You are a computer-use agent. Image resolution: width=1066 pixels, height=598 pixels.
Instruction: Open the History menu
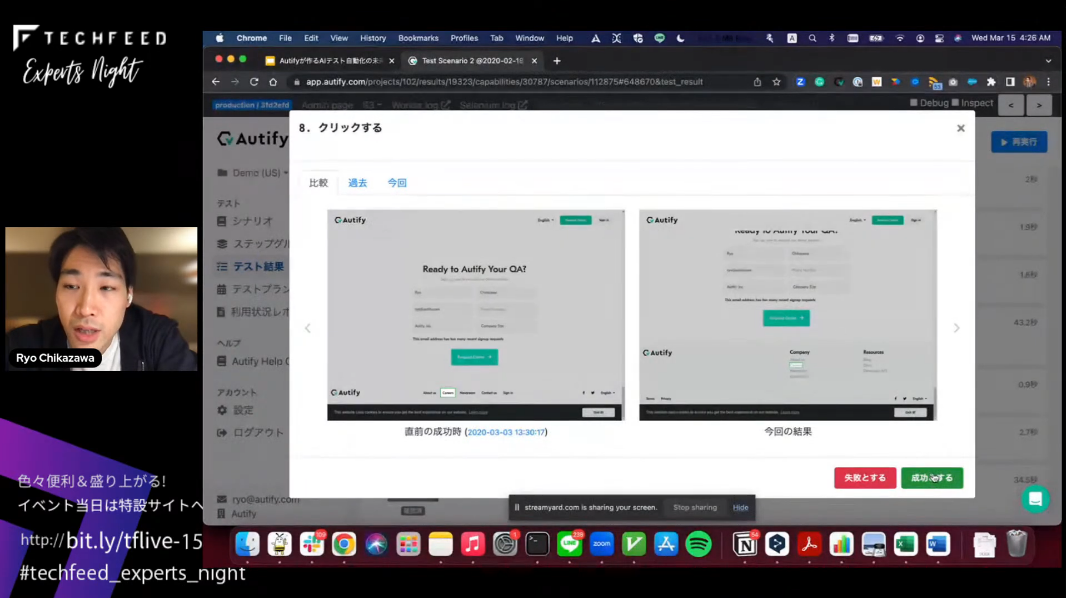coord(373,38)
